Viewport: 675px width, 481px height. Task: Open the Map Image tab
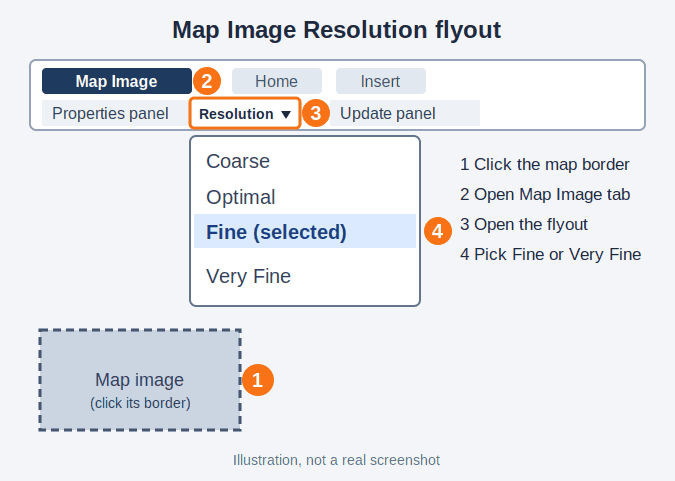(117, 81)
